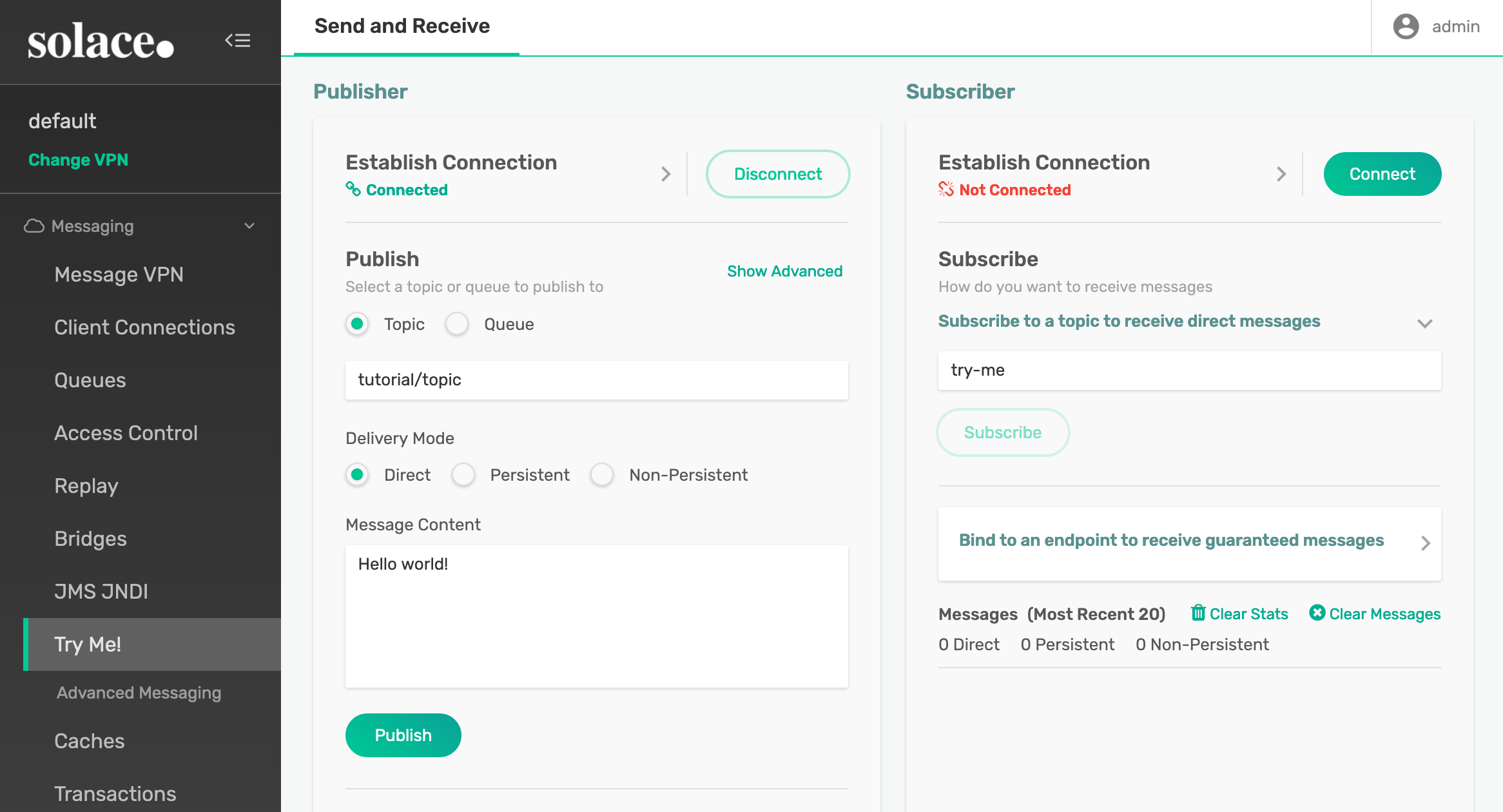Select the Queue radio button

tap(458, 324)
